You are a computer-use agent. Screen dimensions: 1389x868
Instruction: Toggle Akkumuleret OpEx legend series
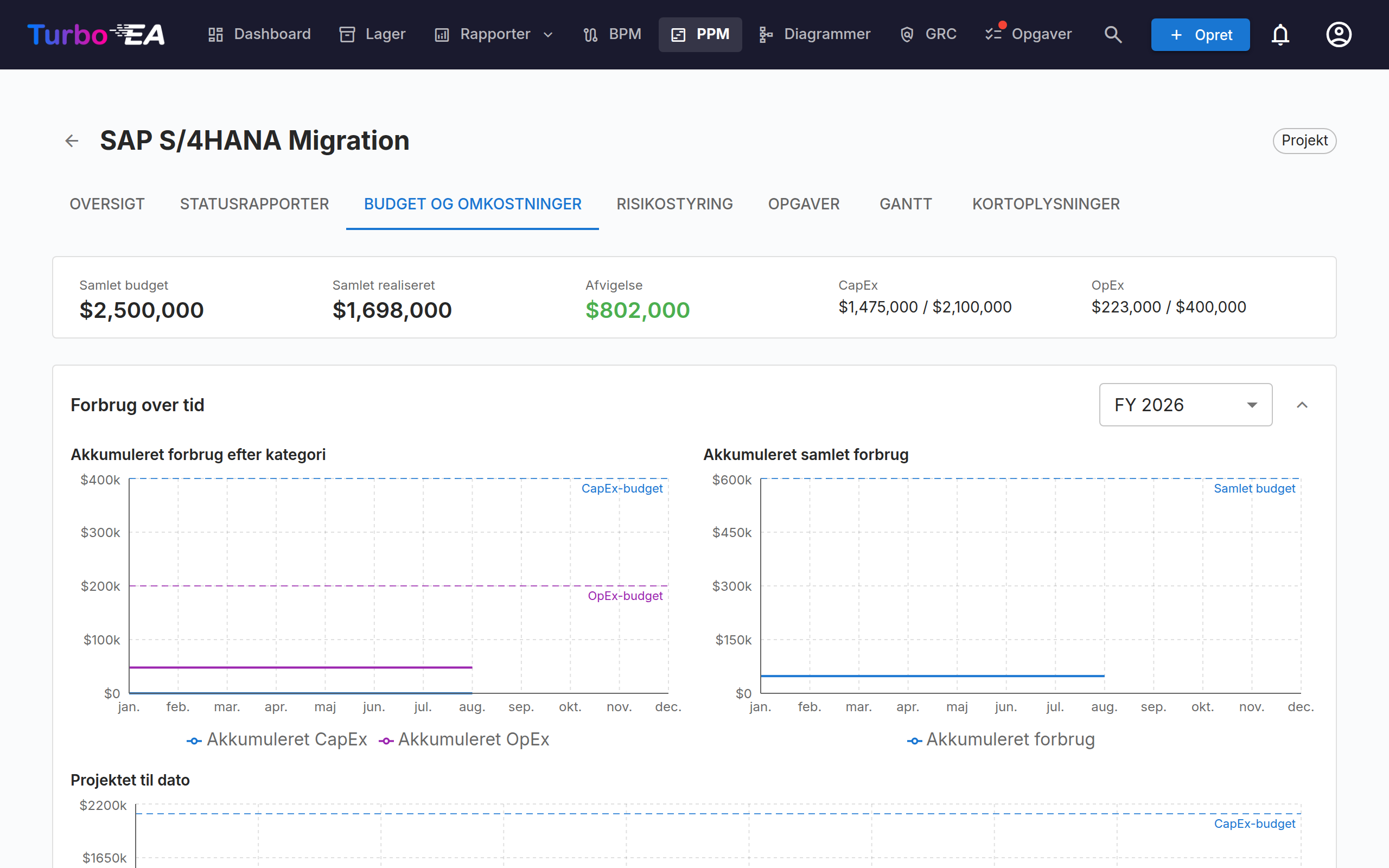(464, 739)
